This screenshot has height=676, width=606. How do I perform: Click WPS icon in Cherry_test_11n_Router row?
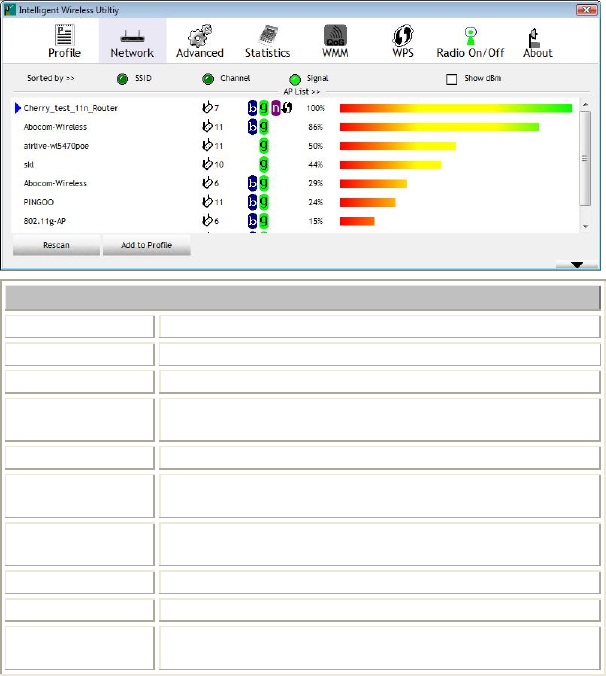pos(287,107)
